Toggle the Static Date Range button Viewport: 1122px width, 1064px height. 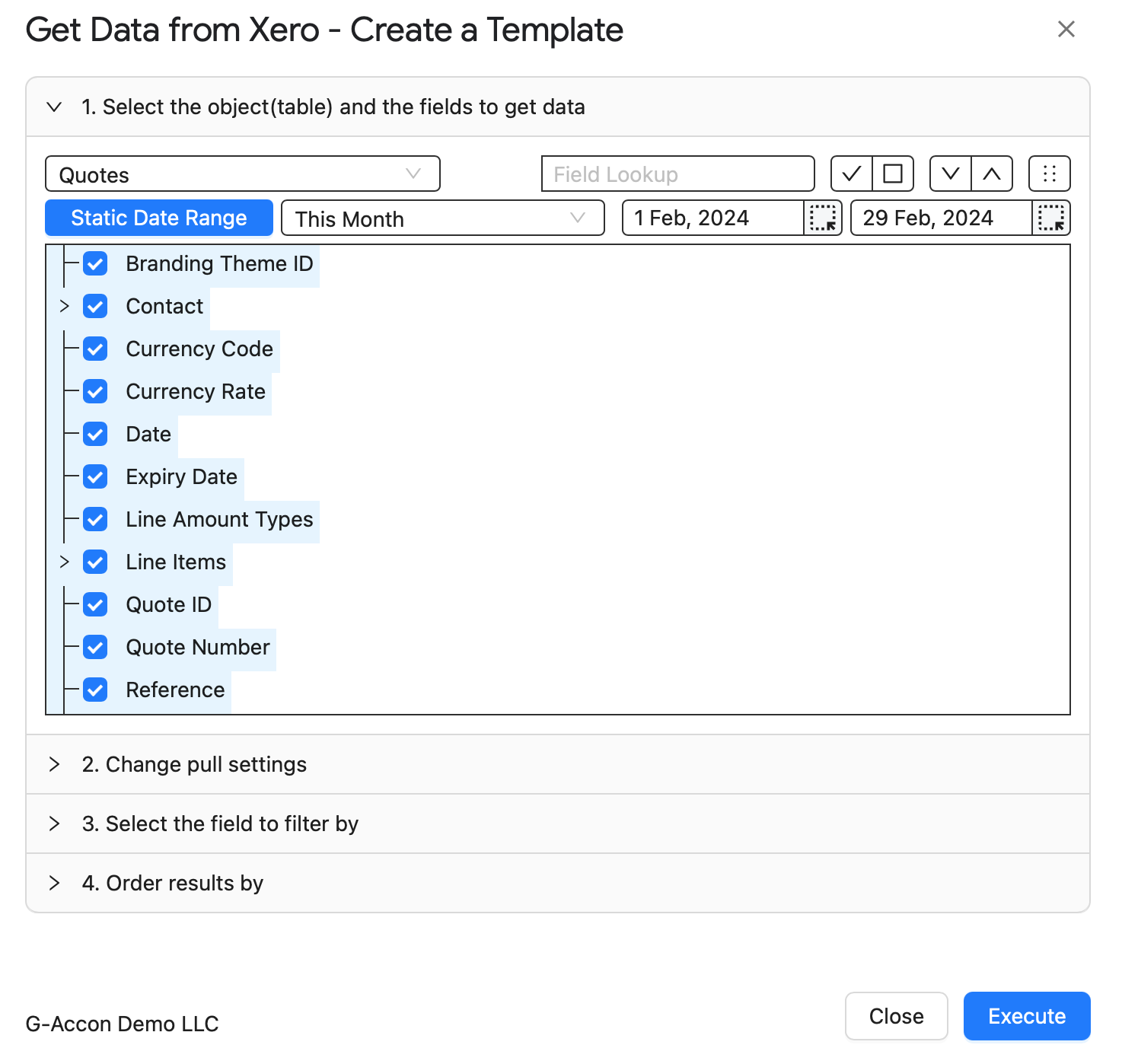pos(159,218)
